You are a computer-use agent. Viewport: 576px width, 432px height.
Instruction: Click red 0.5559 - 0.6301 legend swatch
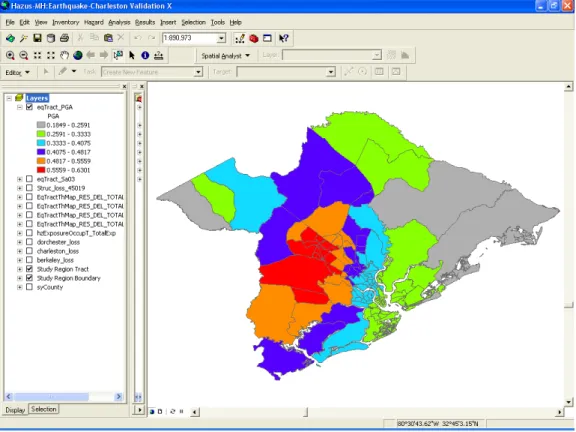tap(41, 170)
